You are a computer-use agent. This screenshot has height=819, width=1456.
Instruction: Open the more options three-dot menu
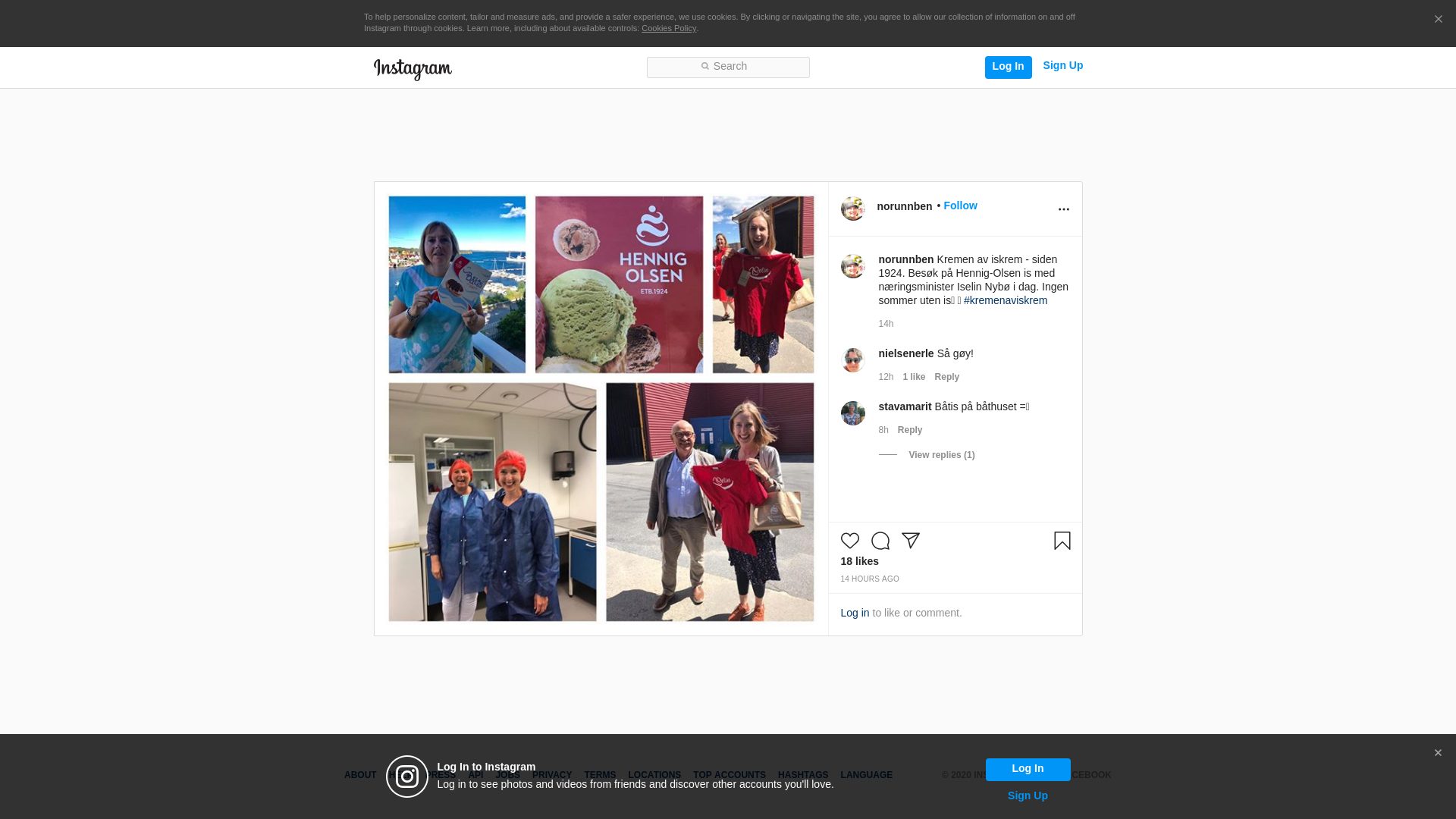[1063, 209]
